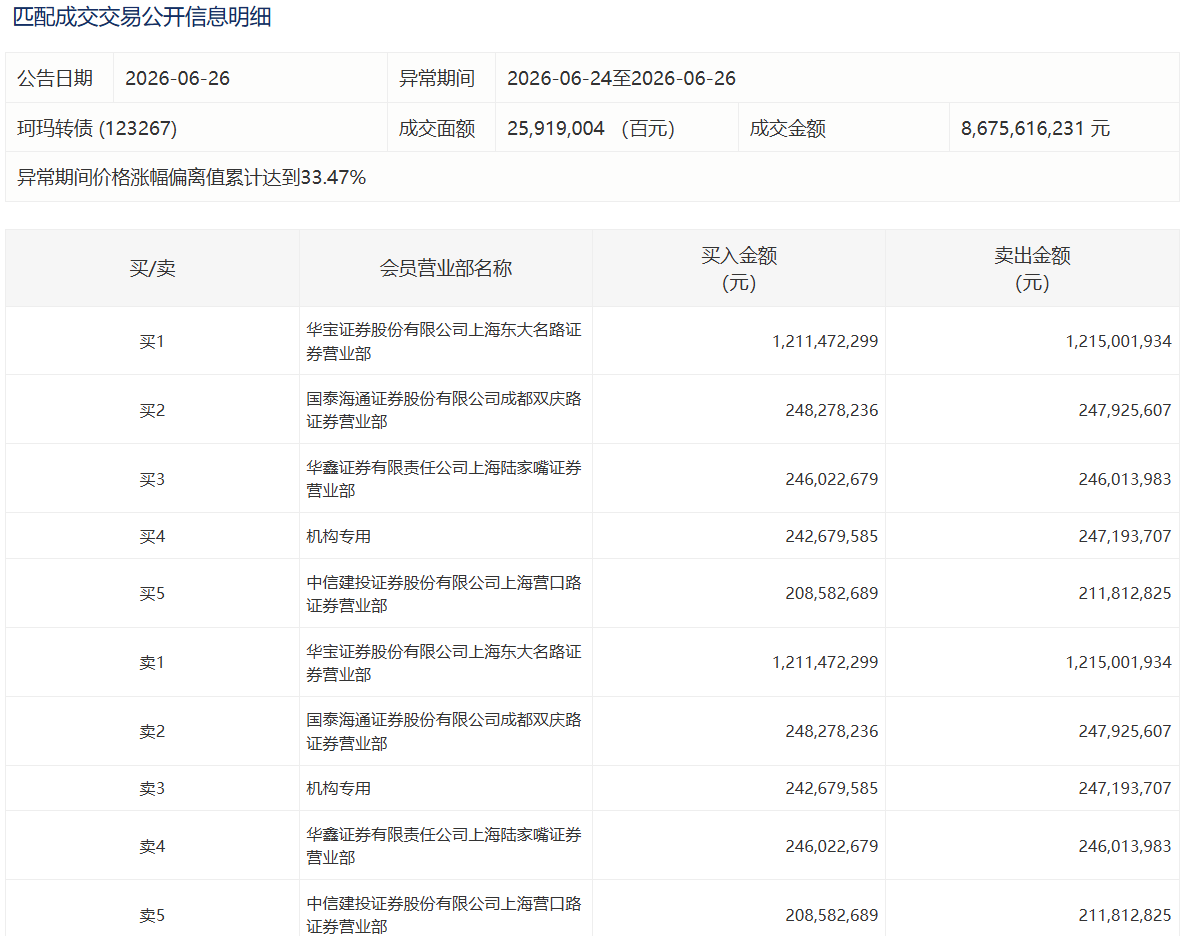Click 国泰海通证券 成都双庆路 name in 卖2 row
This screenshot has height=936, width=1185.
[x=444, y=731]
